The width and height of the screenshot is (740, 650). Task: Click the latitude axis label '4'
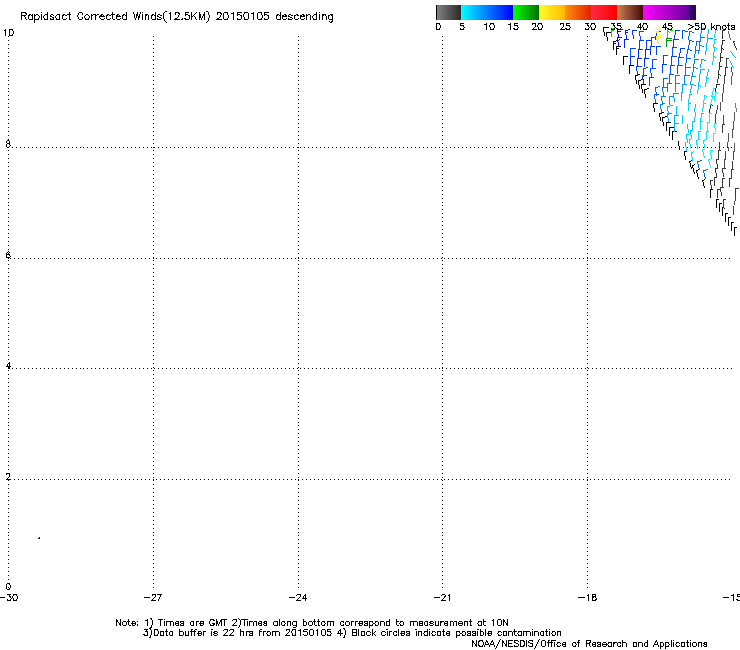click(8, 365)
